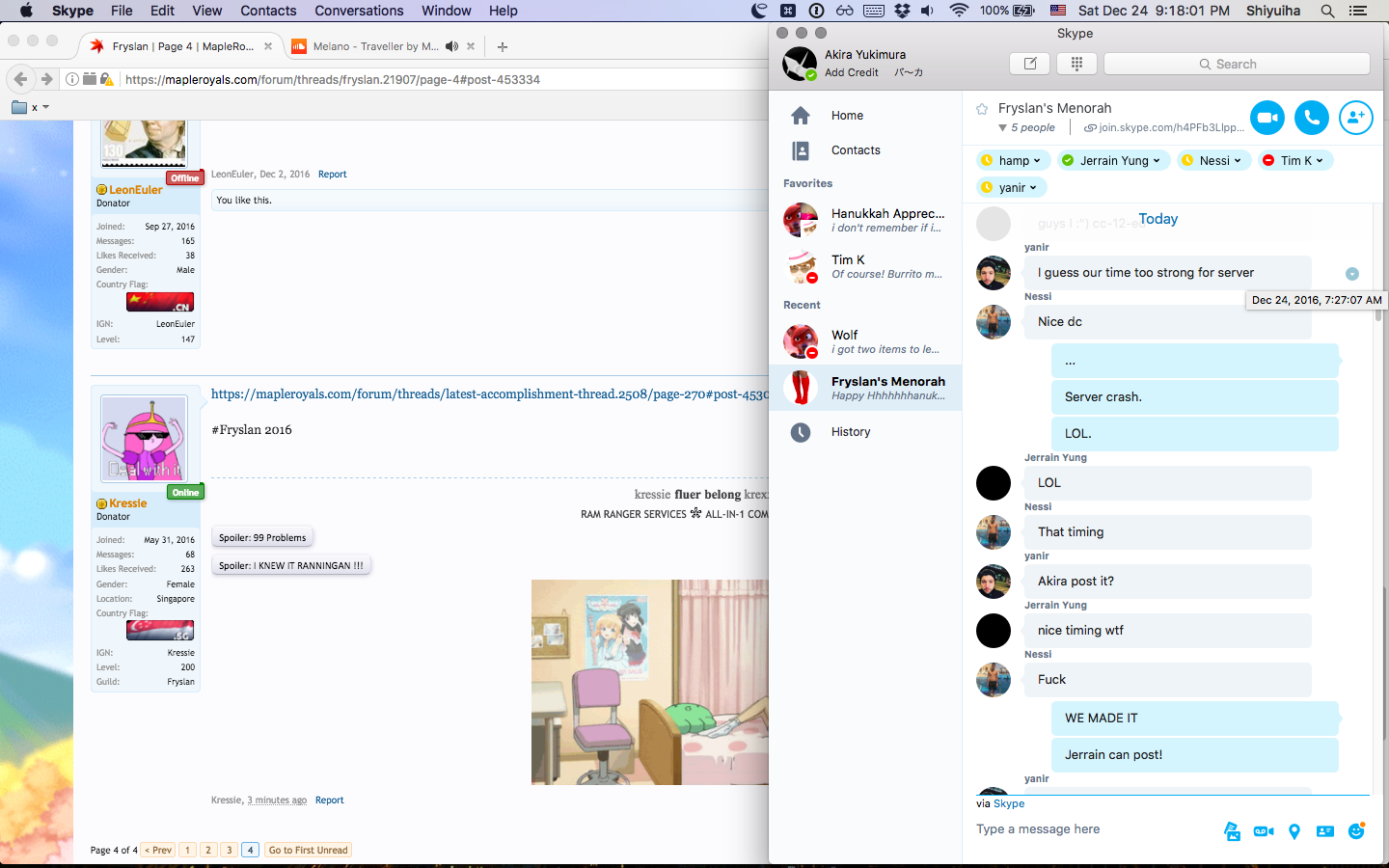Click Go to First Unread
Image resolution: width=1389 pixels, height=868 pixels.
pyautogui.click(x=308, y=851)
